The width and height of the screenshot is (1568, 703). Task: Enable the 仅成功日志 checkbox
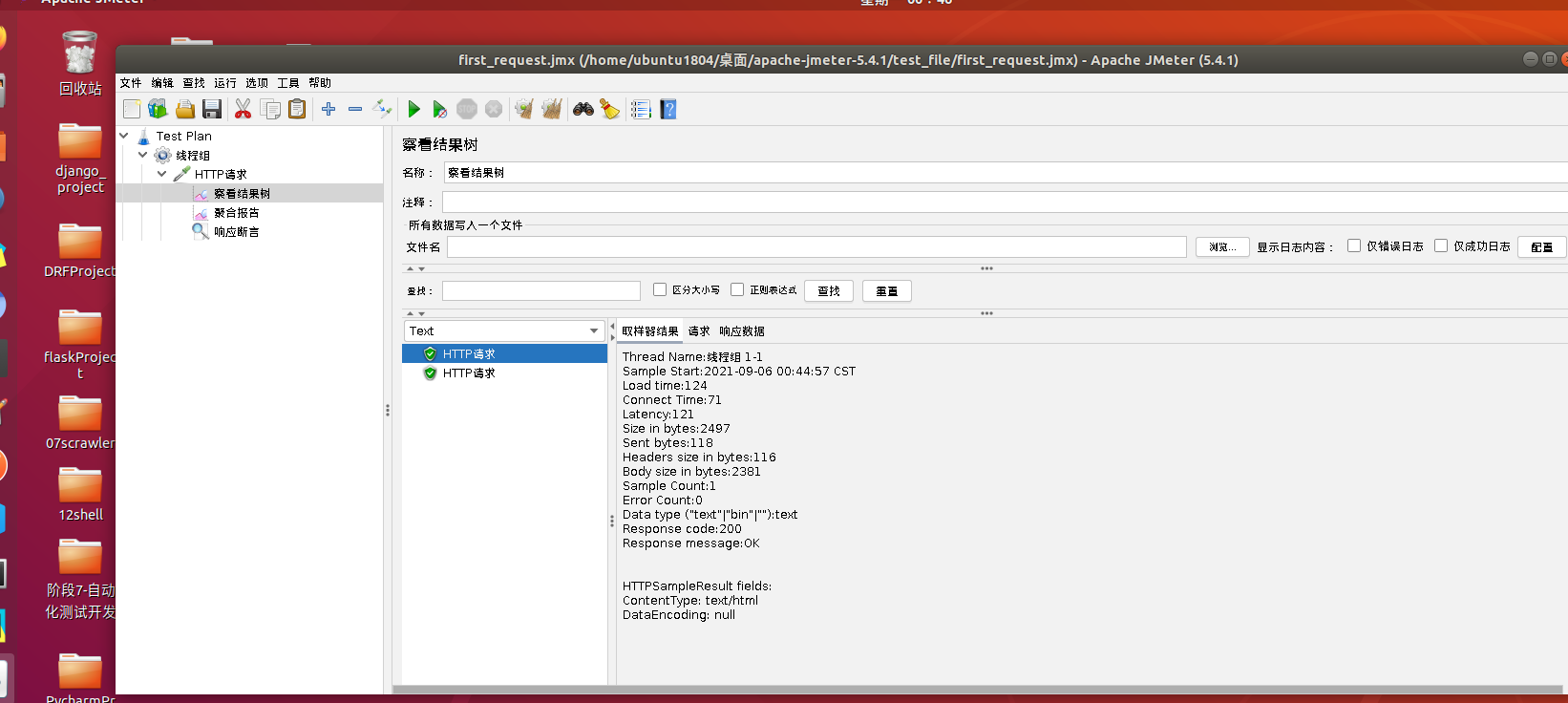click(x=1441, y=245)
